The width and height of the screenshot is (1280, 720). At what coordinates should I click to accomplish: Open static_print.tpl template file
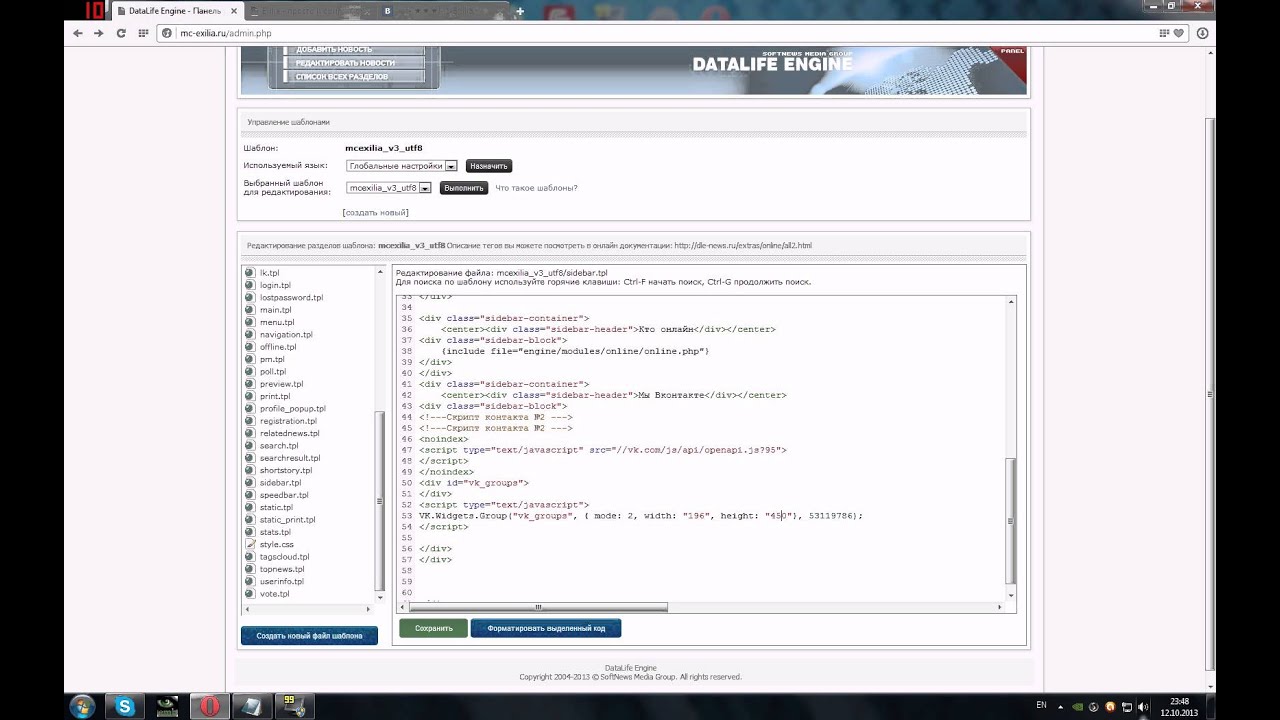click(287, 519)
